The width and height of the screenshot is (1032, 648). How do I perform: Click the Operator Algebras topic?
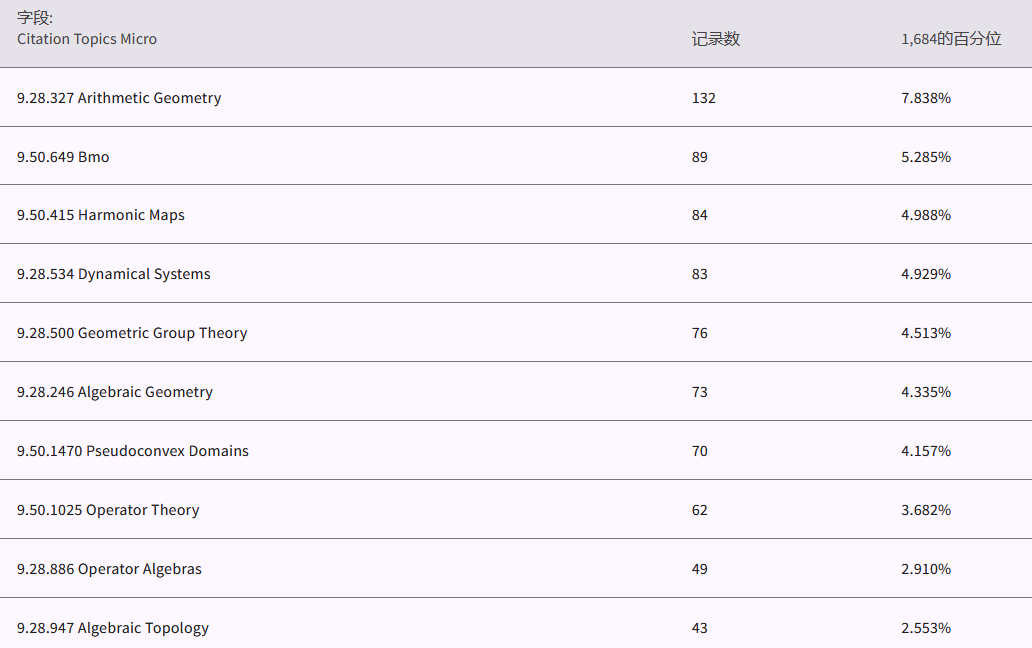110,569
